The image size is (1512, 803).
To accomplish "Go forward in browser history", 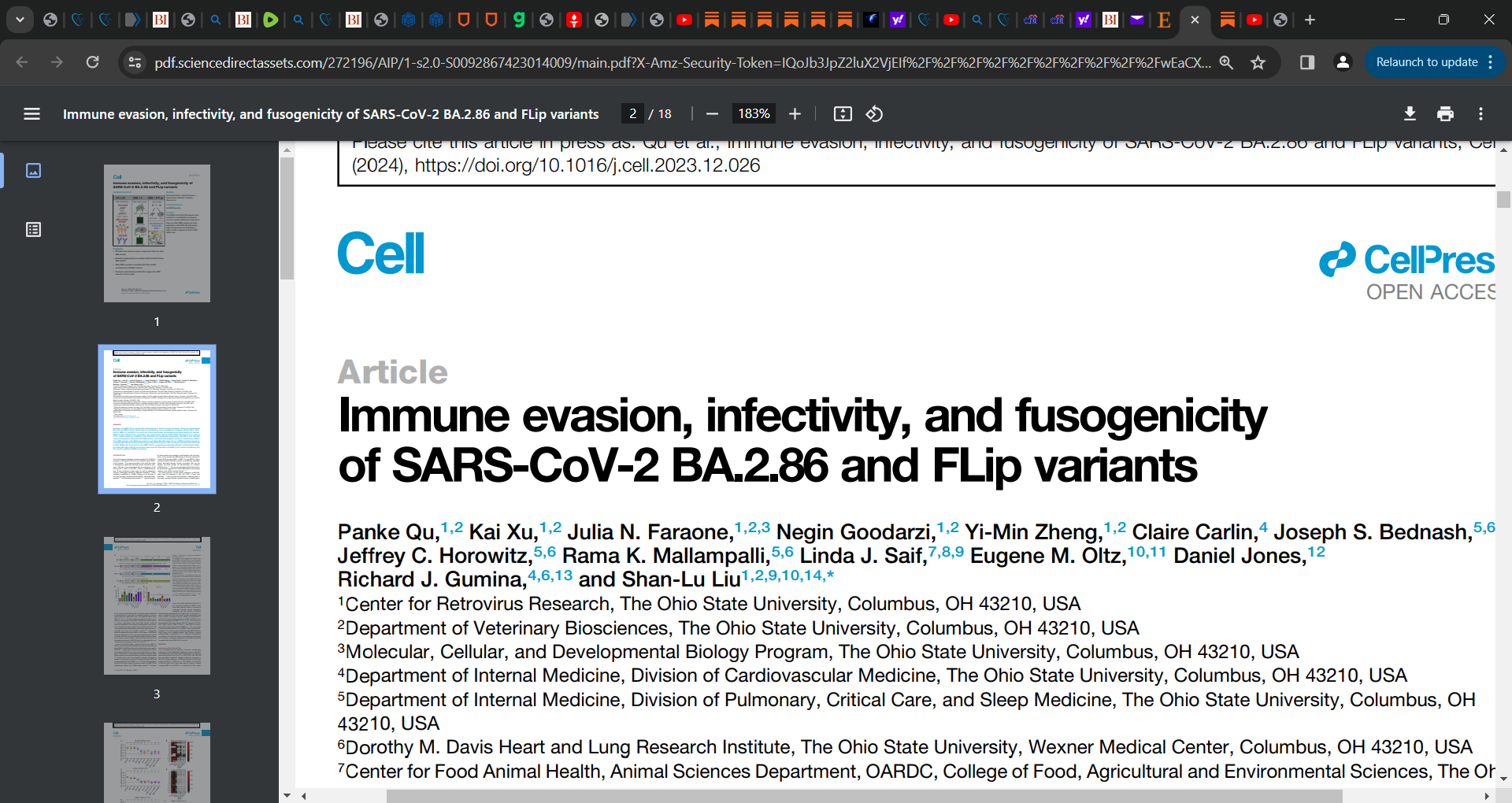I will (x=57, y=62).
